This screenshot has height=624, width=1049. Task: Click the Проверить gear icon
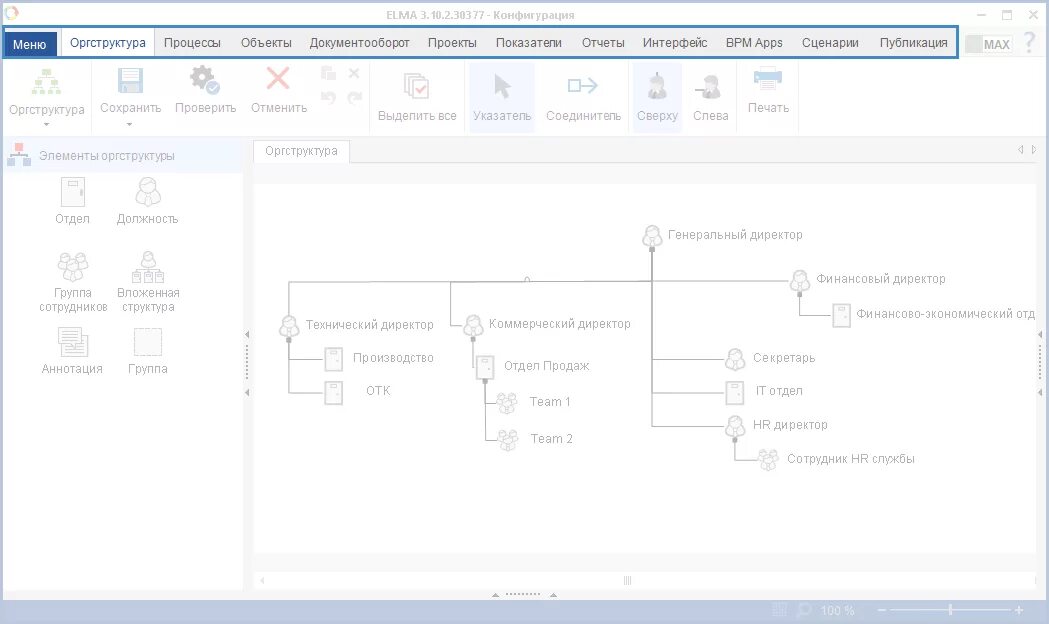[x=205, y=80]
